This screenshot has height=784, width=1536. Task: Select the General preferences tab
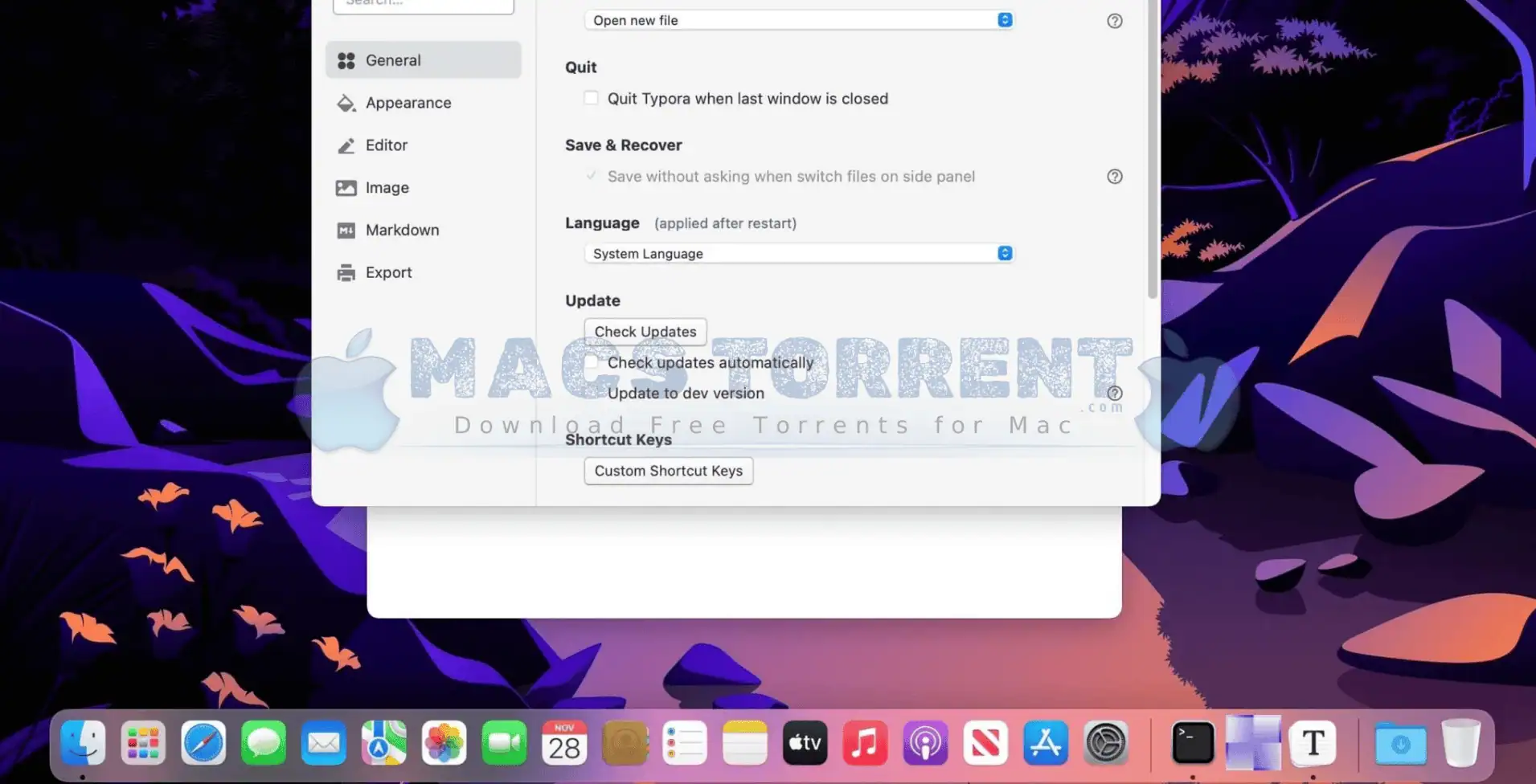(424, 60)
